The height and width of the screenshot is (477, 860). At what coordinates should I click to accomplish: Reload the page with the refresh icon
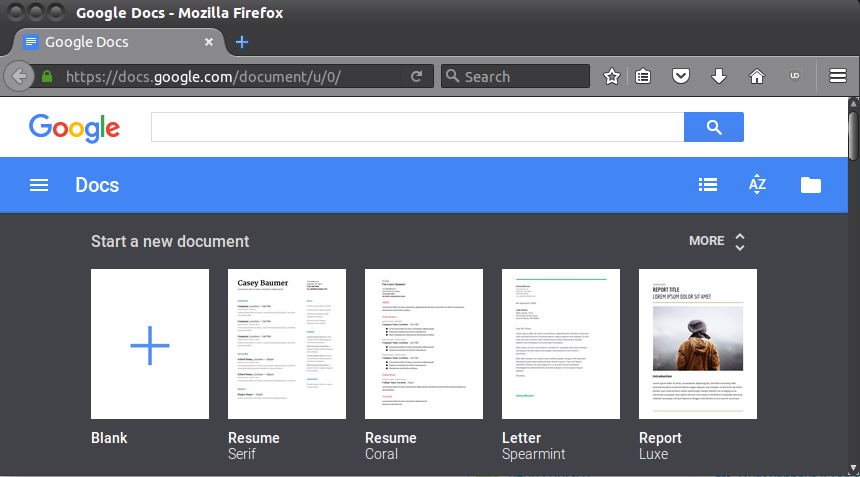tap(416, 76)
